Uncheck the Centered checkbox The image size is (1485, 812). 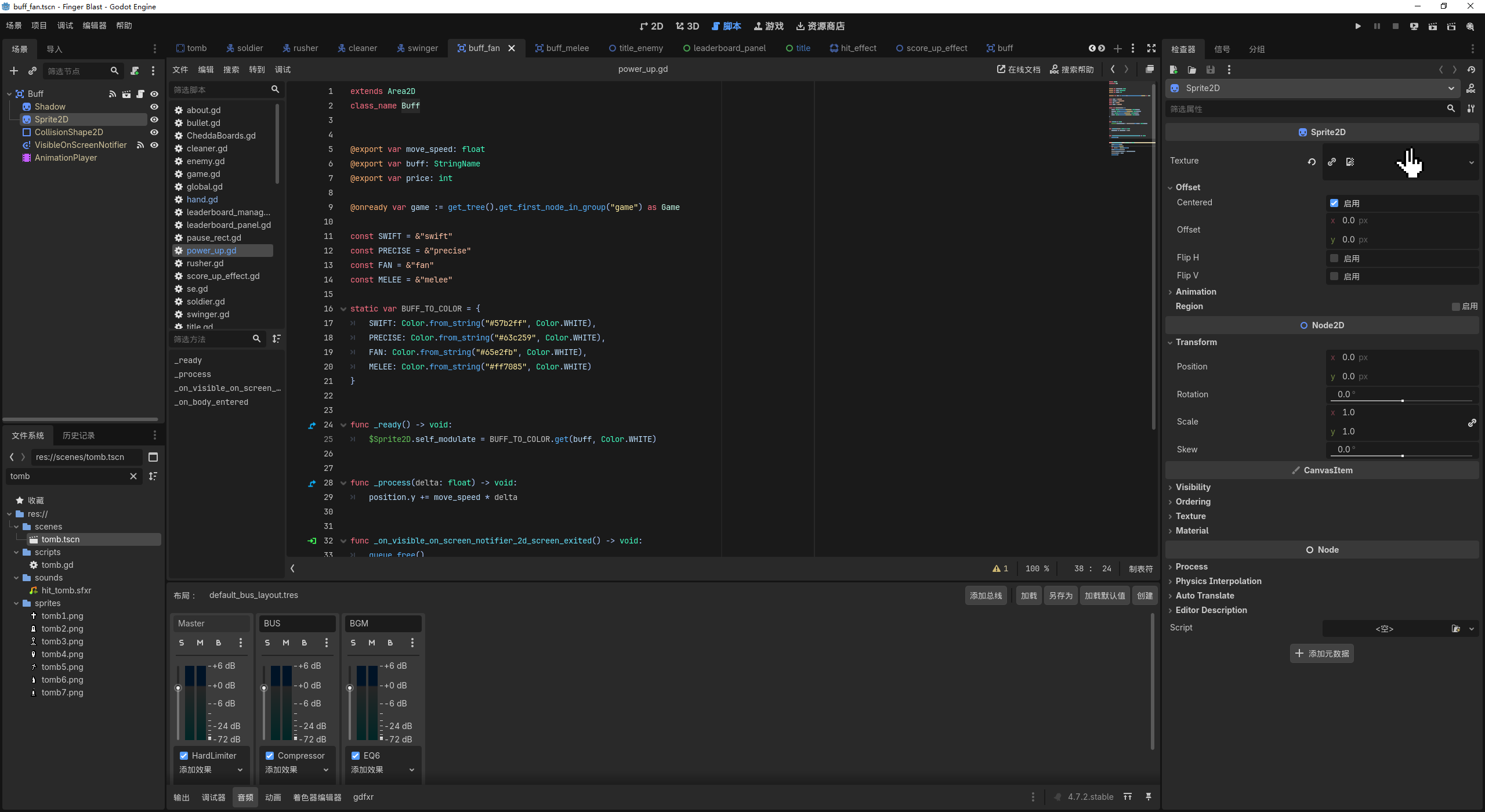click(x=1334, y=203)
